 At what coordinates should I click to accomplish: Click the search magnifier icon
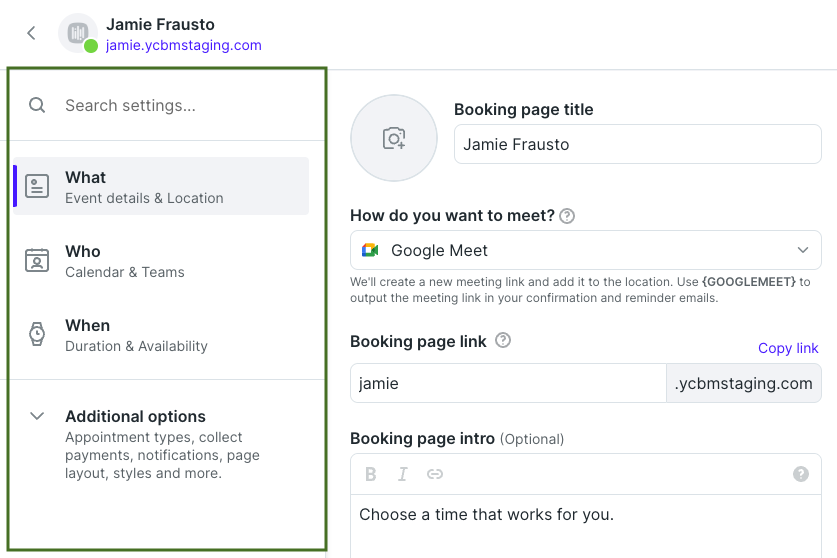[x=37, y=105]
